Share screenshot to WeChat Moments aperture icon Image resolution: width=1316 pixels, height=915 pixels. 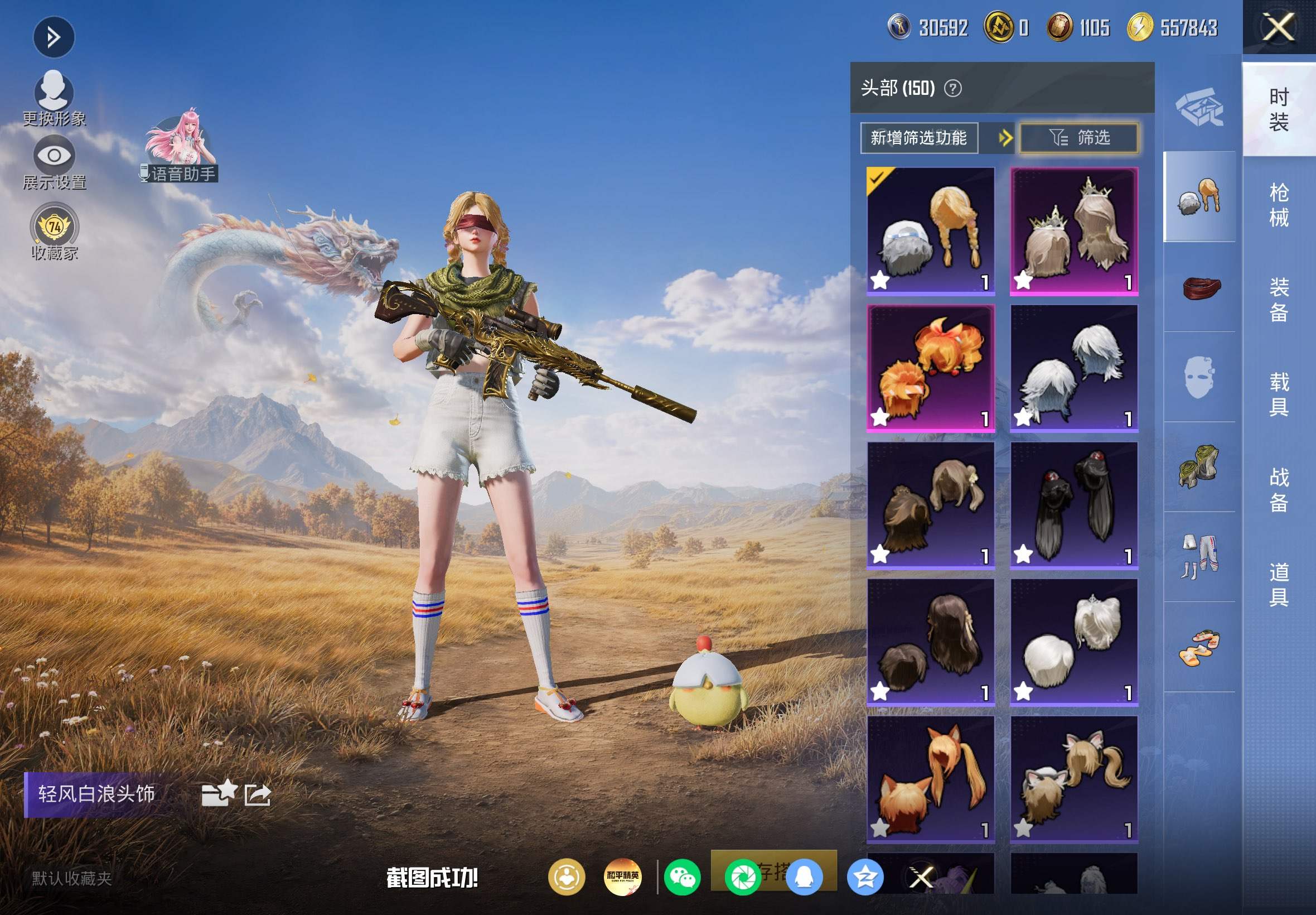(x=743, y=877)
